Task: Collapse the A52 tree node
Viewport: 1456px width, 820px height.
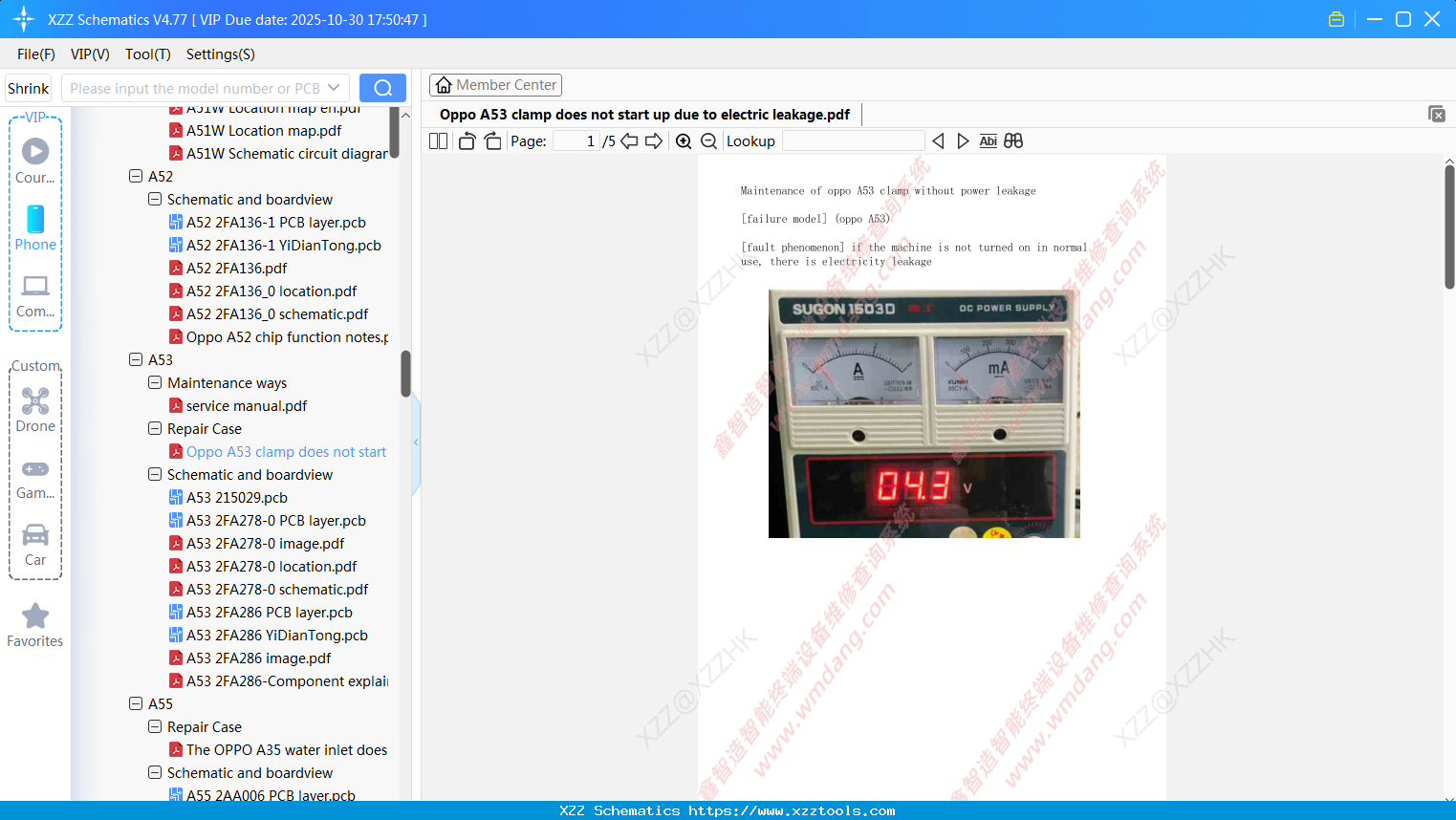Action: tap(136, 177)
